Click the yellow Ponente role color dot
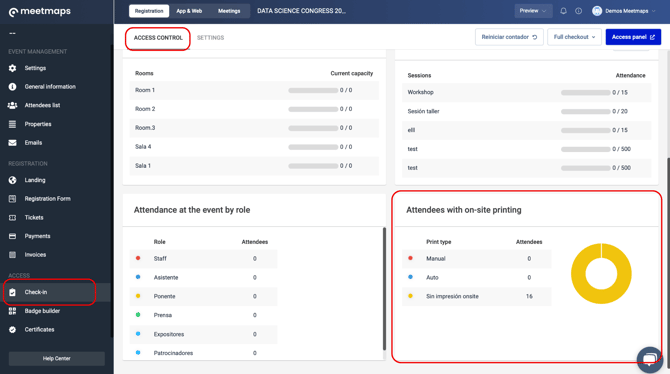Image resolution: width=670 pixels, height=374 pixels. [138, 296]
